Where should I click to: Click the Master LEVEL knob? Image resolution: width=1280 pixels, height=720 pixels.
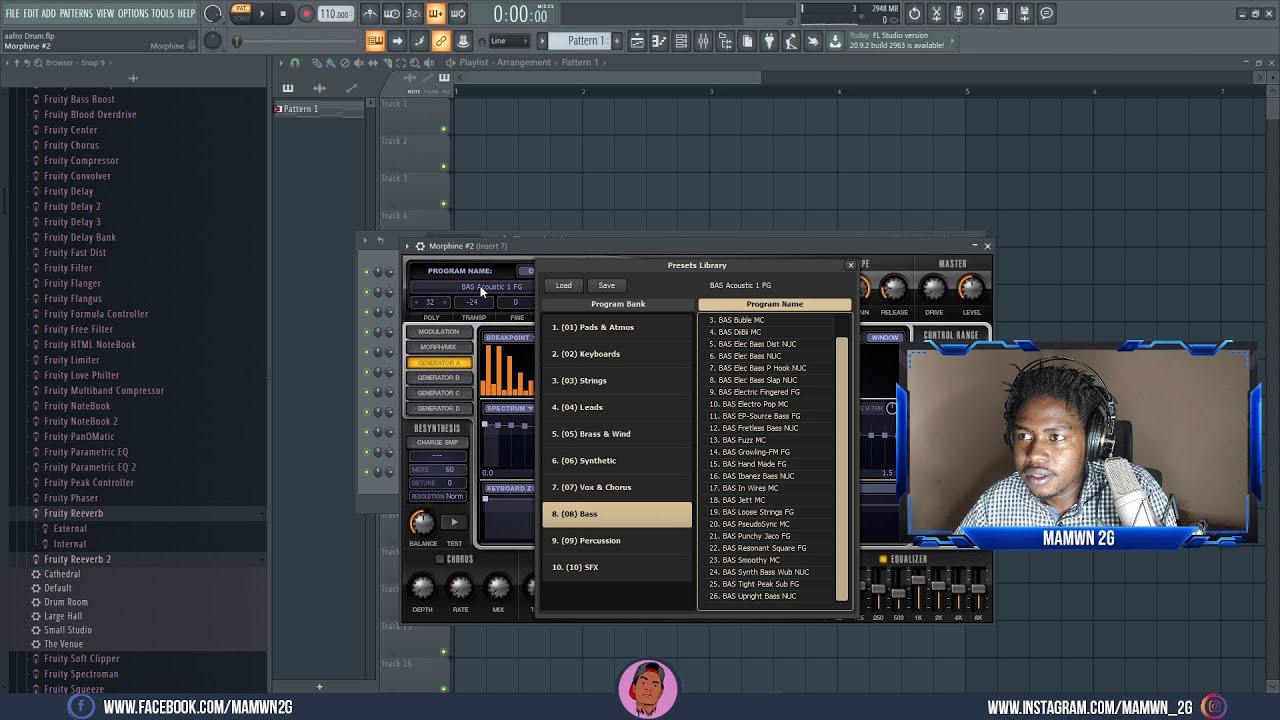pos(970,288)
